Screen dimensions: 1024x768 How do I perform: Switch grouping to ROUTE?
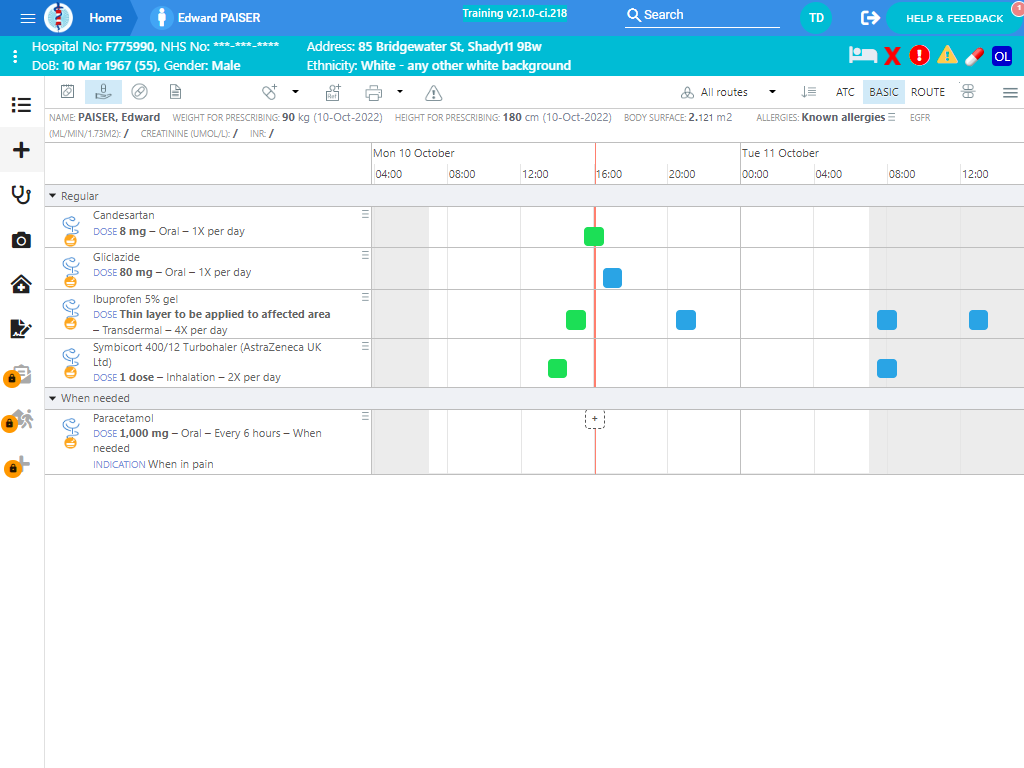(x=927, y=92)
